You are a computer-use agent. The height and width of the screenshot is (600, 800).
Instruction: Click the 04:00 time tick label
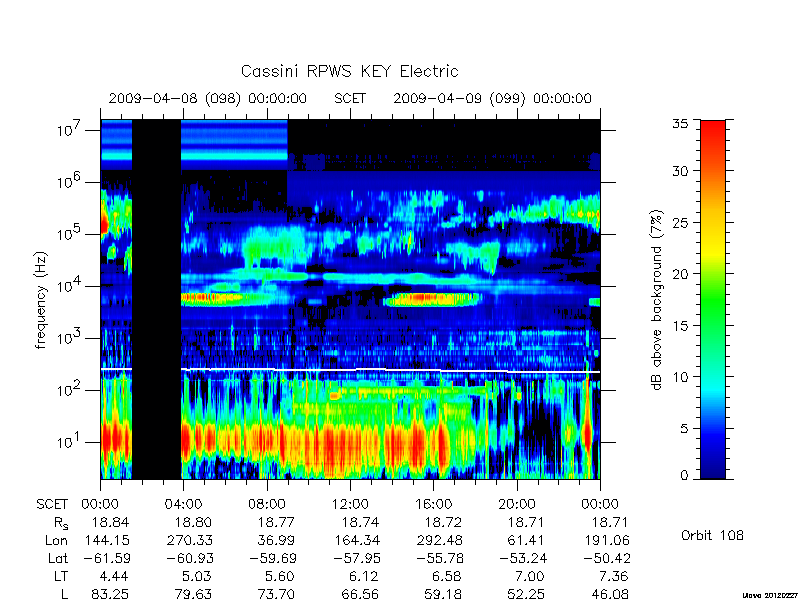coord(183,504)
